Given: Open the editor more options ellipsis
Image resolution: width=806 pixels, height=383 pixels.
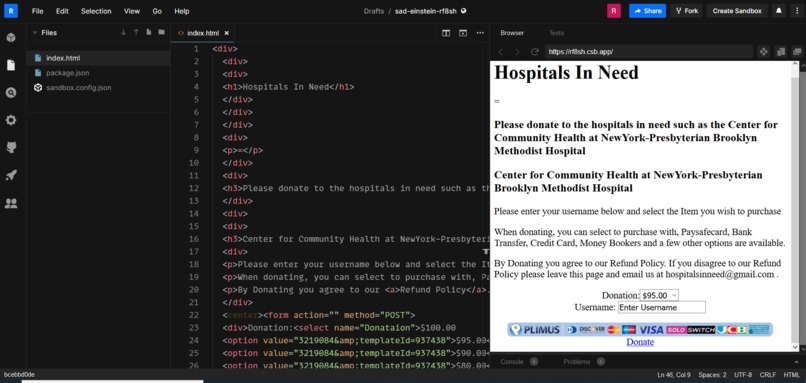Looking at the screenshot, I should (480, 33).
